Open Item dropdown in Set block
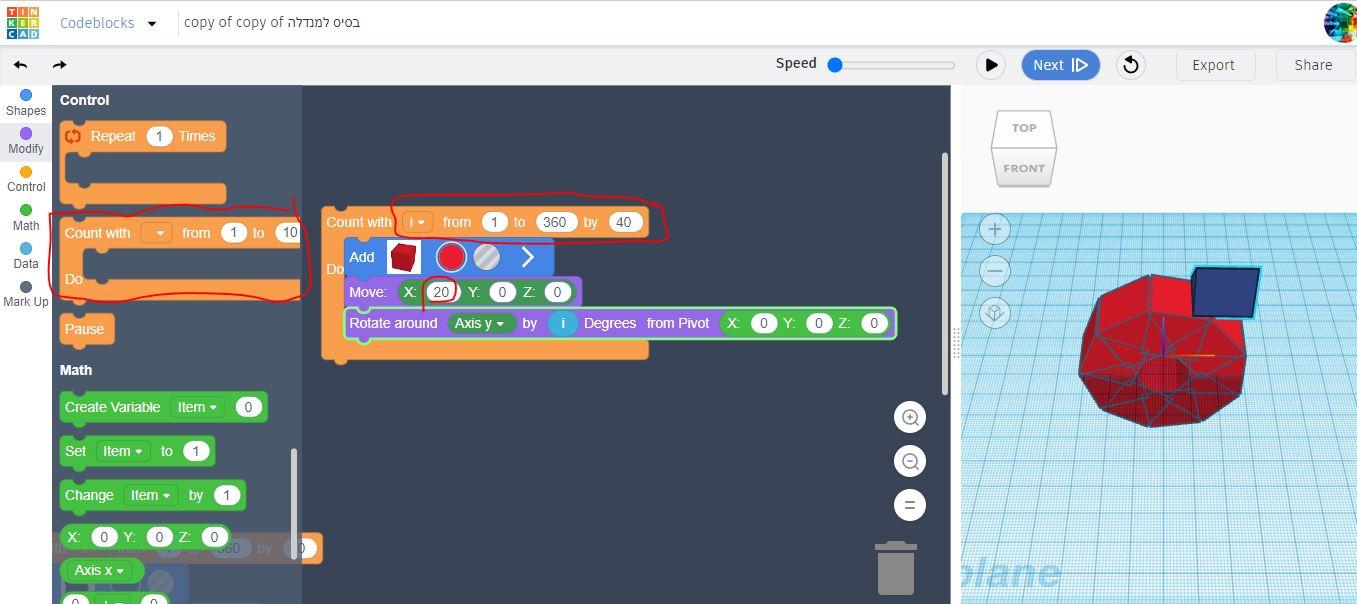 point(123,451)
